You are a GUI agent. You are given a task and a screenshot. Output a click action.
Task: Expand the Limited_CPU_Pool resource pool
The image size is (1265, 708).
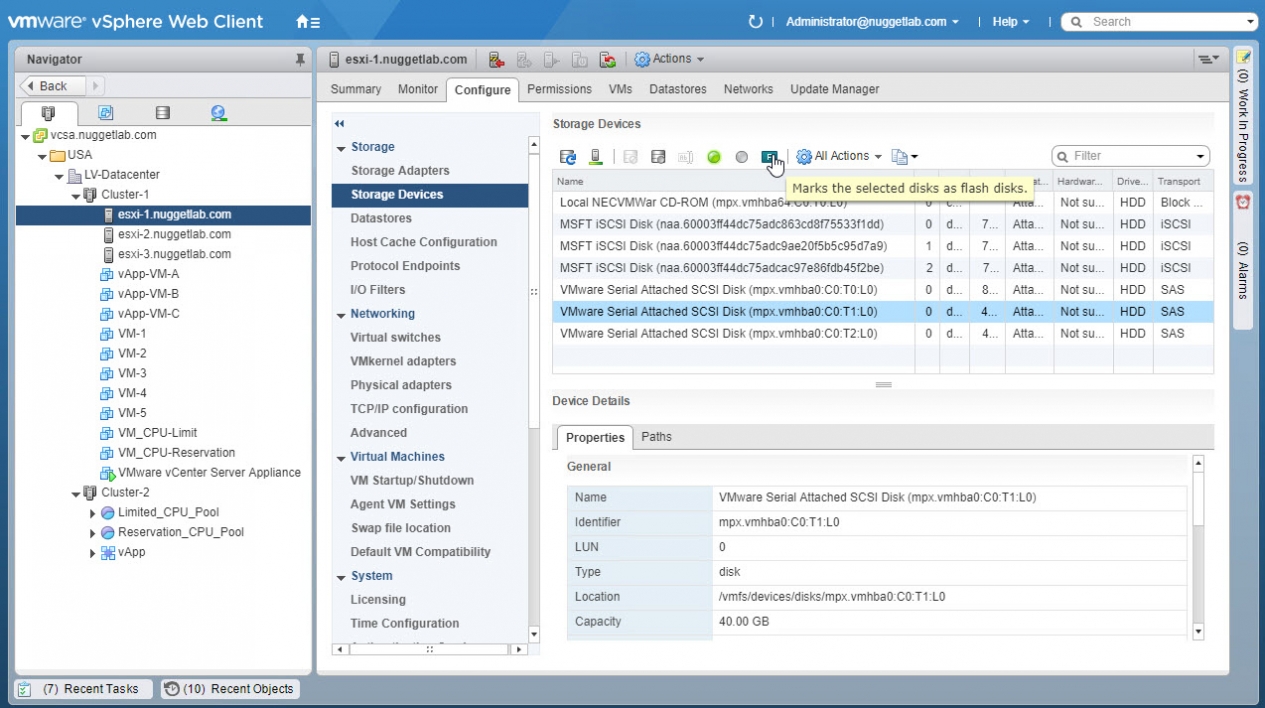(92, 513)
